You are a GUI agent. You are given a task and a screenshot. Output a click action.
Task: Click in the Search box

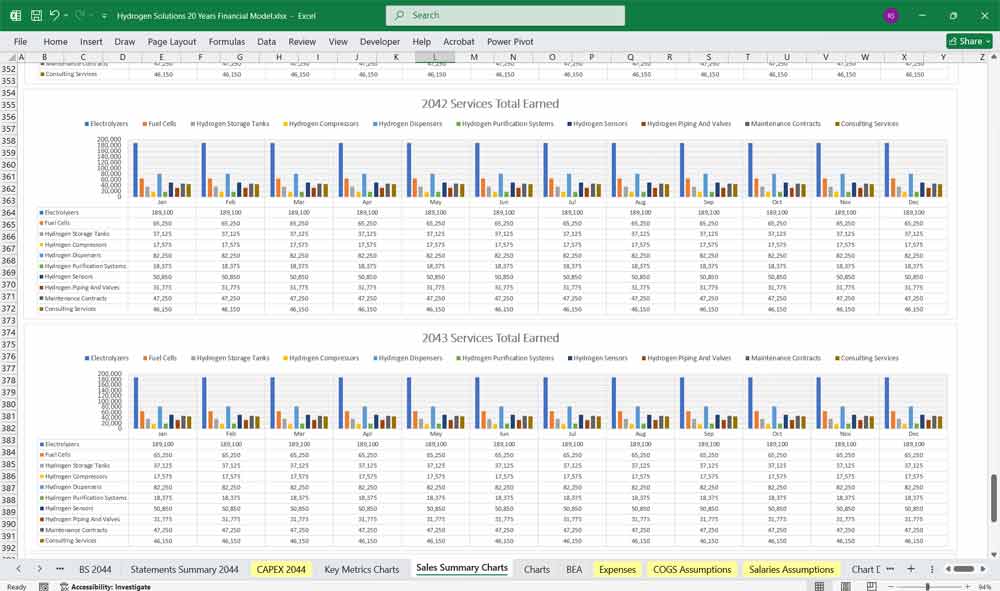click(x=505, y=15)
